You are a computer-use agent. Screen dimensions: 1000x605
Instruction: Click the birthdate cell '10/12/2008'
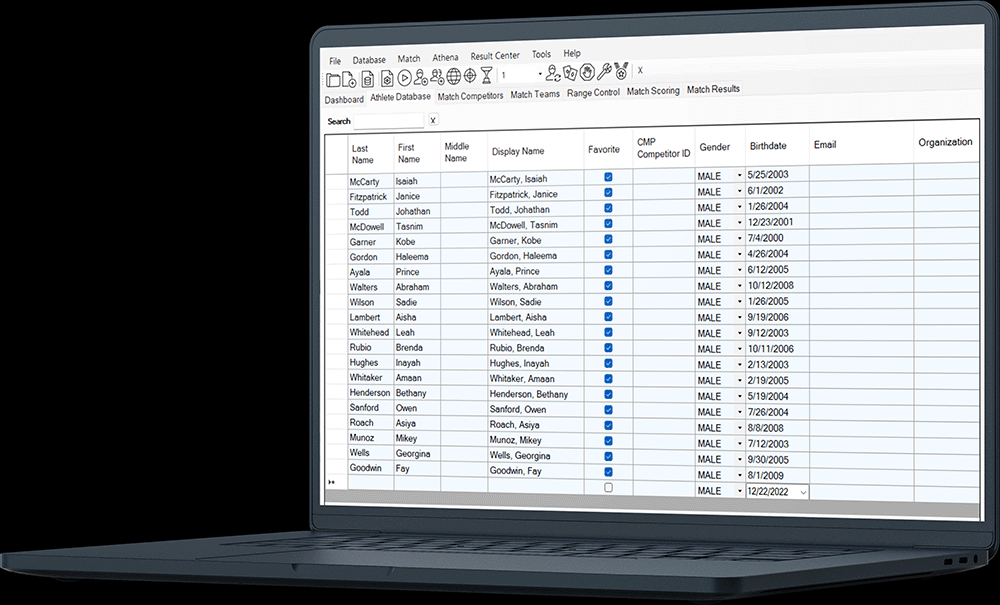click(x=777, y=286)
